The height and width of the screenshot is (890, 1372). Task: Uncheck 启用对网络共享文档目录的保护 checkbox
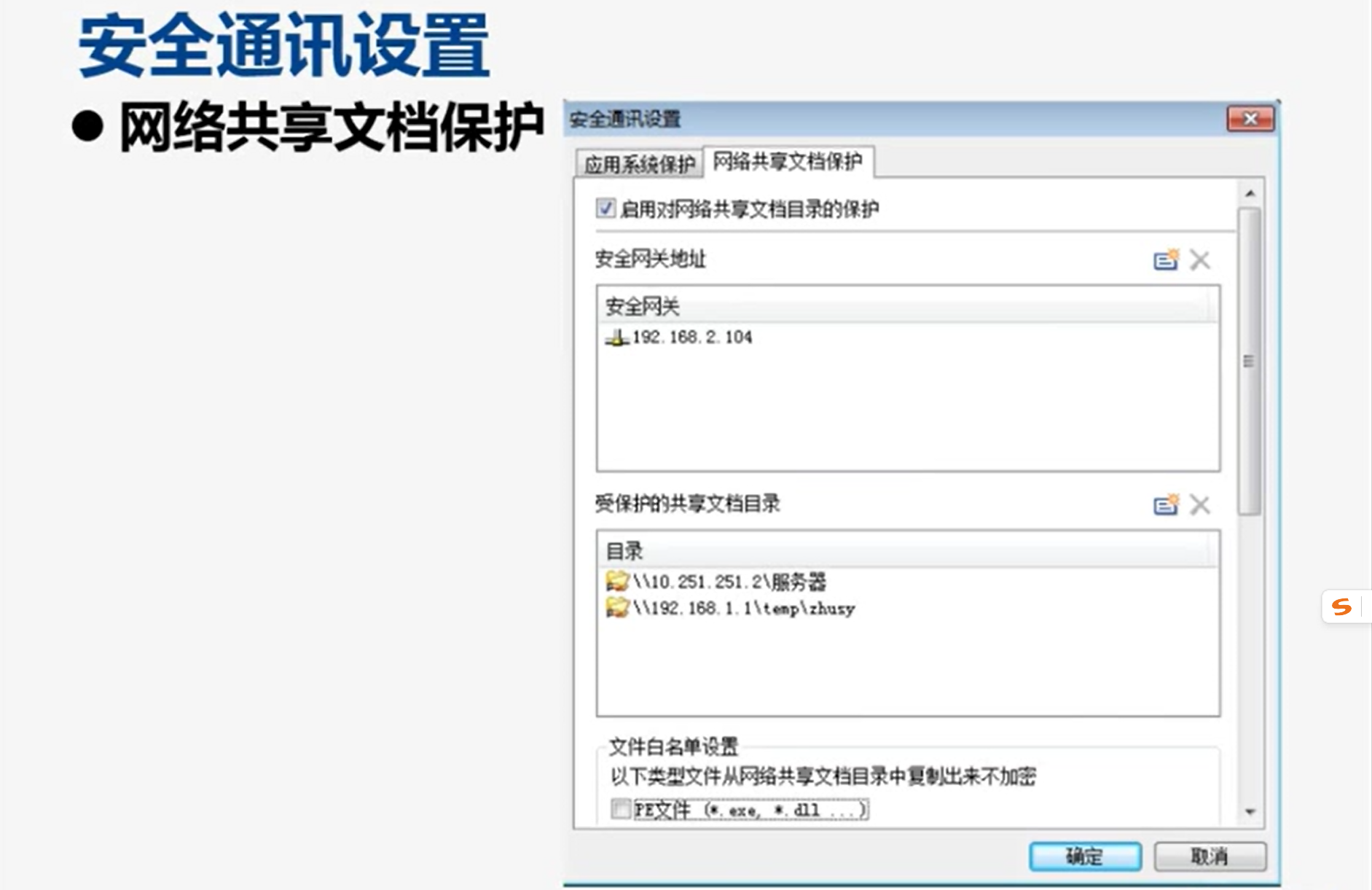(605, 208)
